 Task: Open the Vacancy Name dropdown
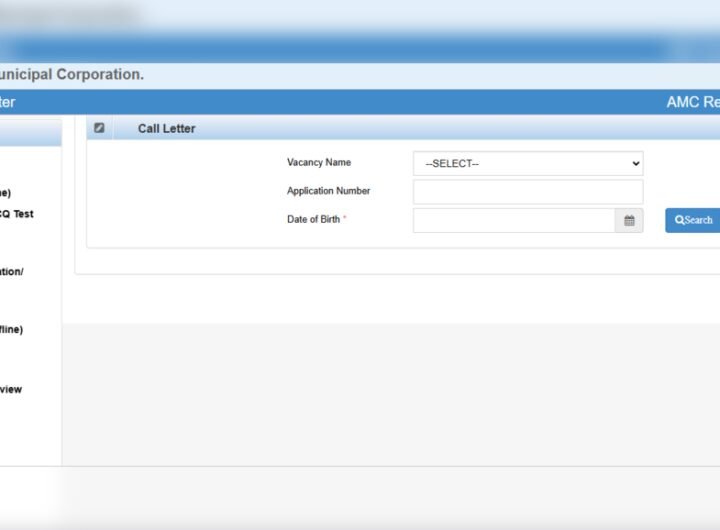click(x=527, y=163)
